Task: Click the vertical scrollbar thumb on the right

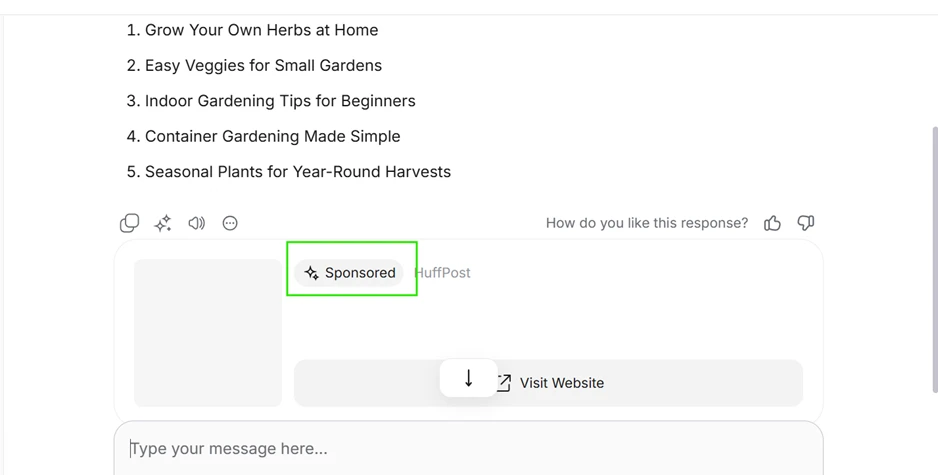Action: (x=935, y=260)
